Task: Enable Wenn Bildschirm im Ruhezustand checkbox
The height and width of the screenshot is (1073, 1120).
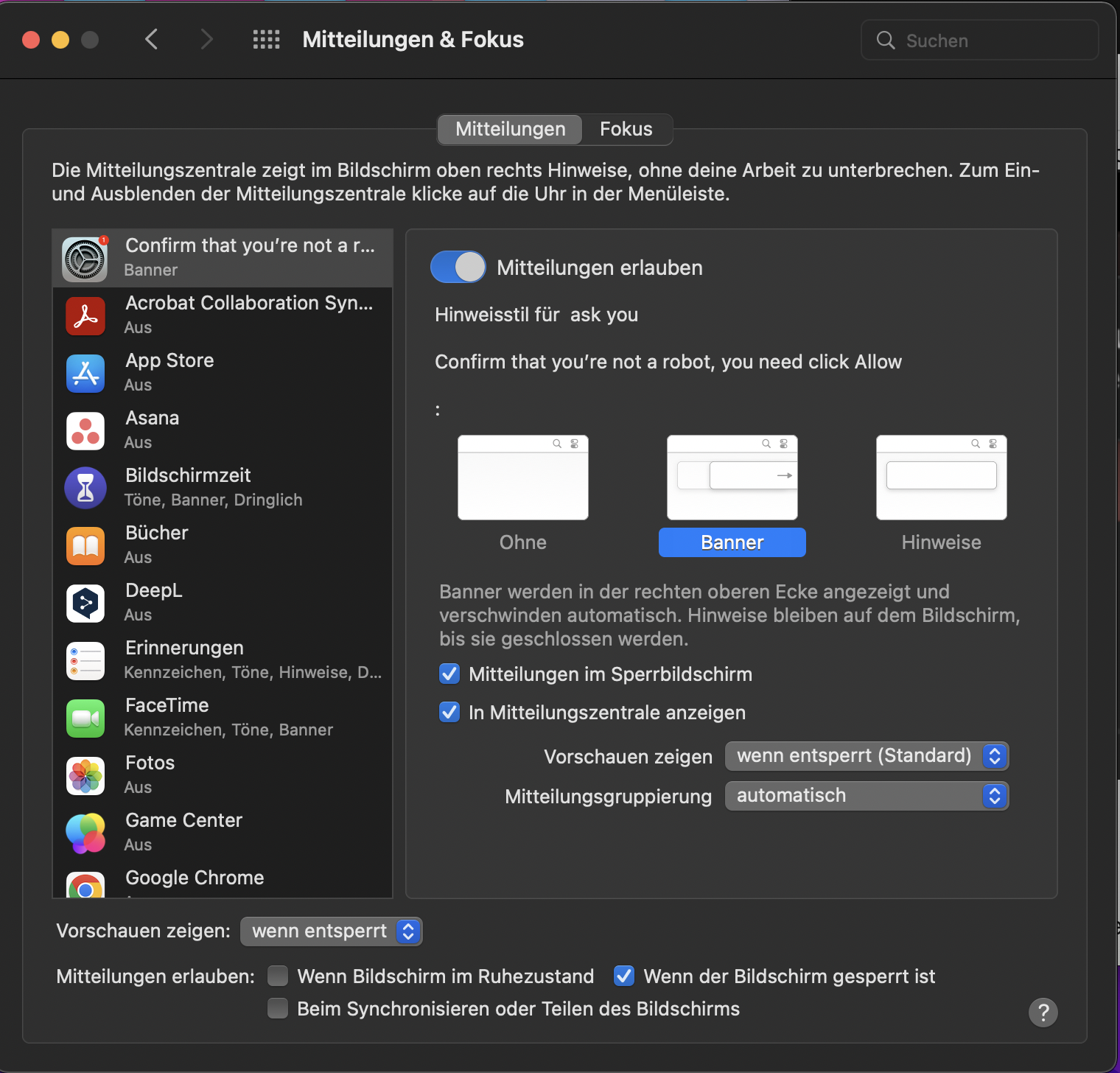Action: (278, 976)
